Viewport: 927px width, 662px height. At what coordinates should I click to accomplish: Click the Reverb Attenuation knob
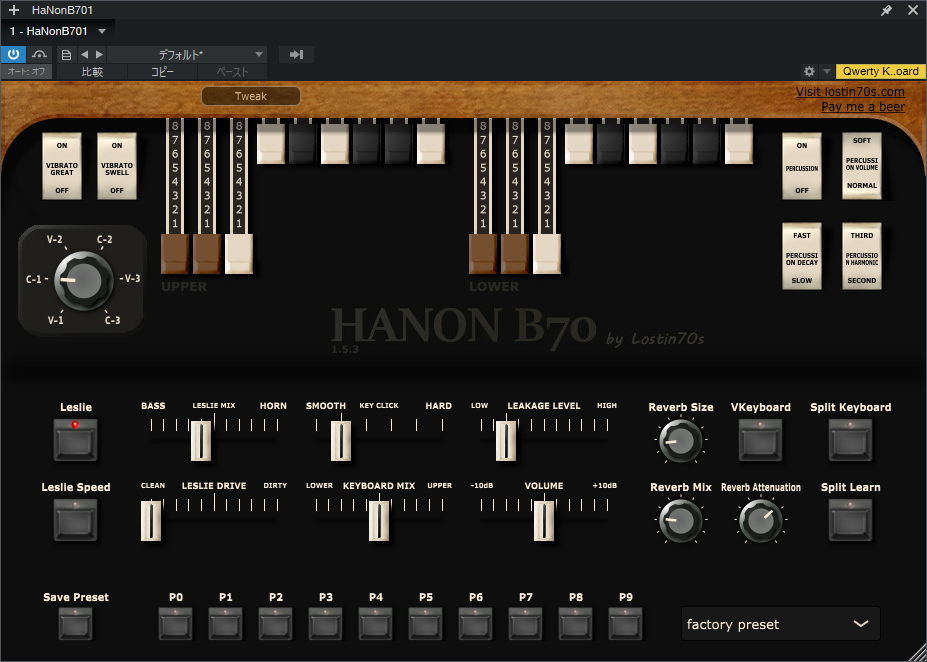click(x=760, y=521)
